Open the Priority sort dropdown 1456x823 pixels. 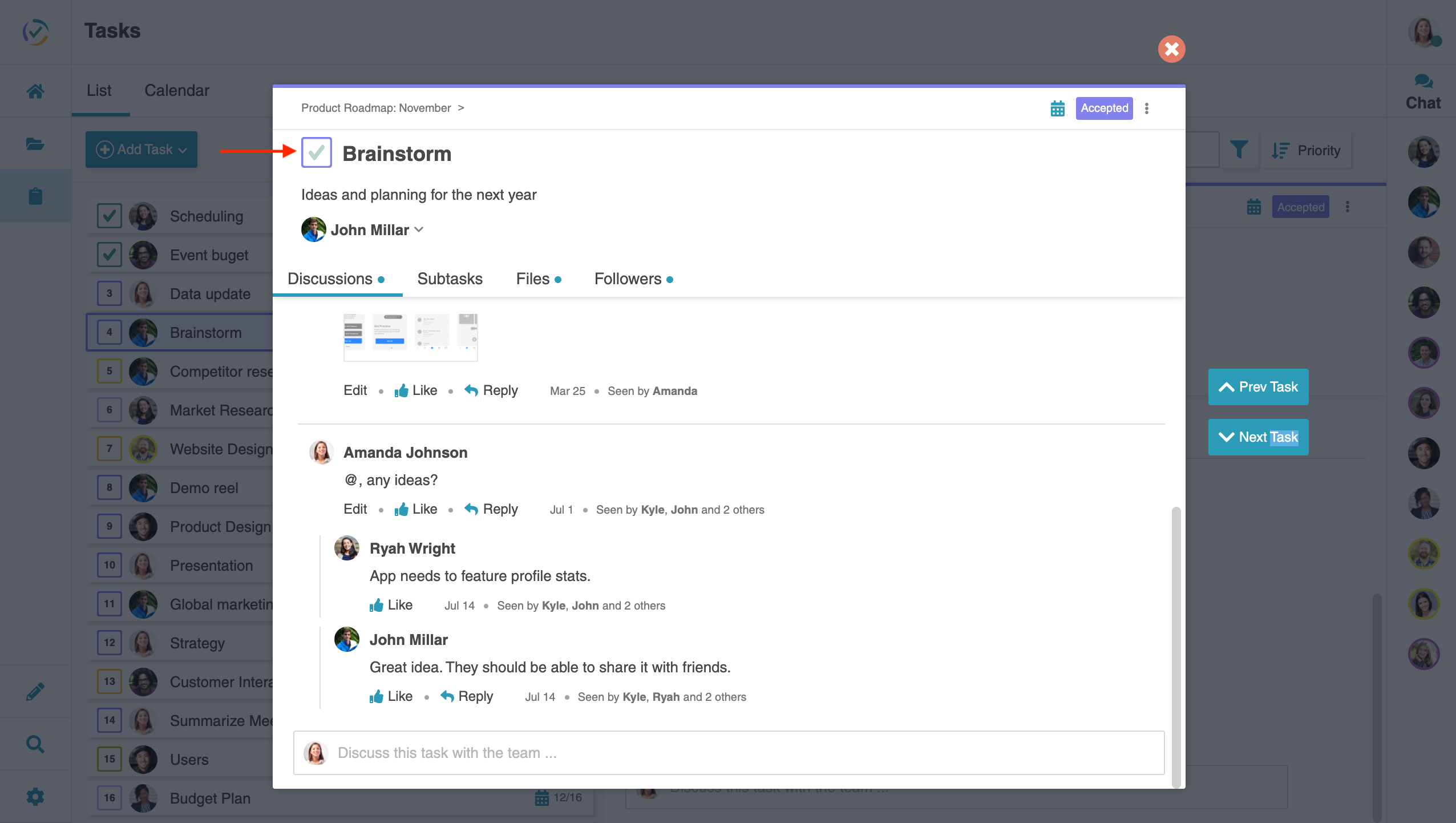tap(1307, 150)
